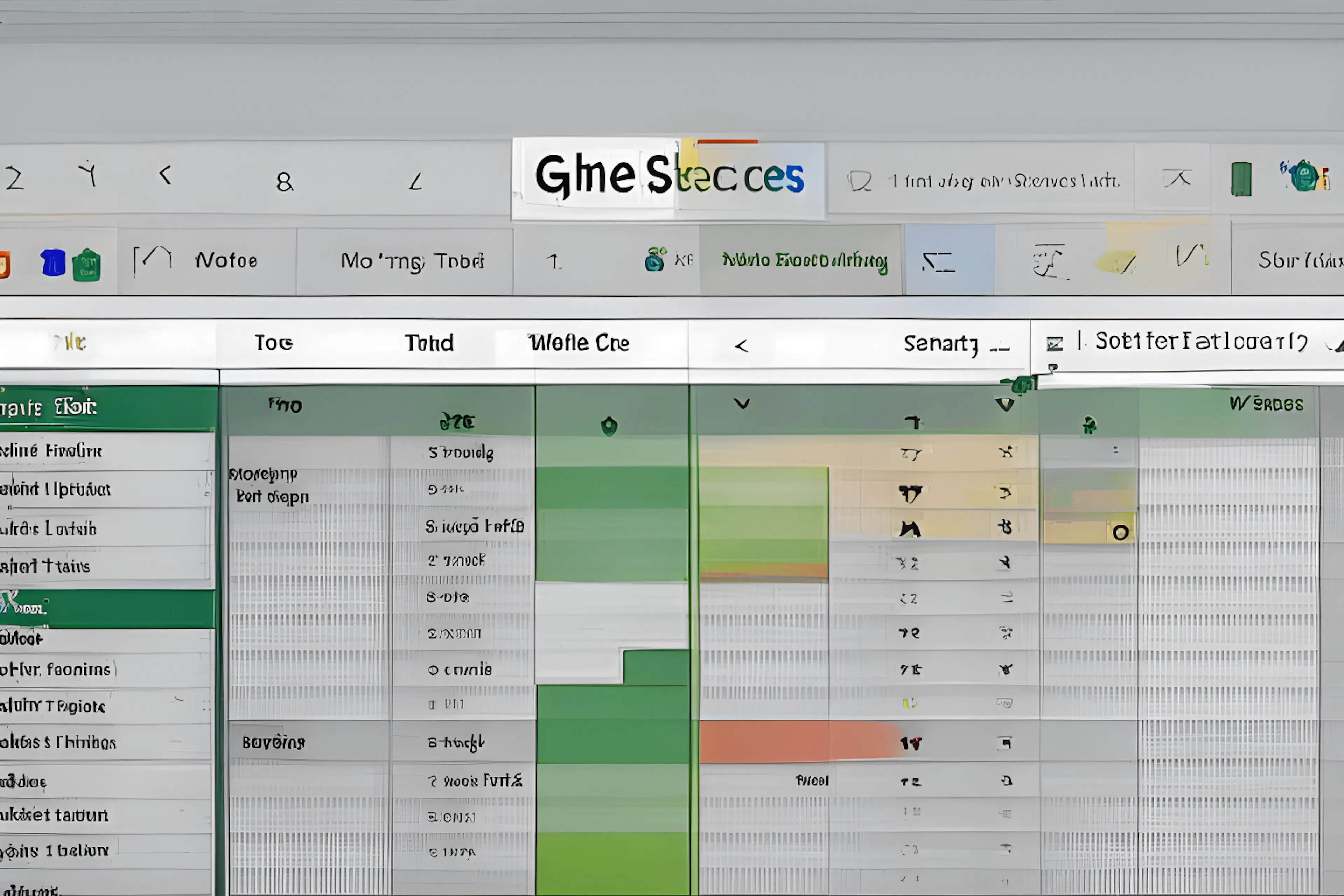Click the yellow highlighter pencil icon
The height and width of the screenshot is (896, 1344).
[x=1115, y=262]
